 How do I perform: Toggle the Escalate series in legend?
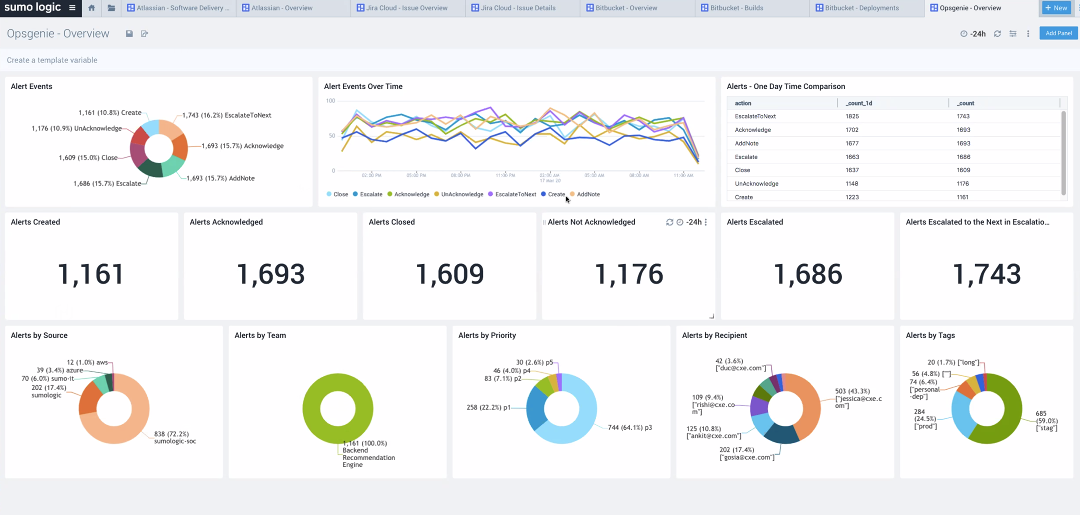[x=367, y=194]
